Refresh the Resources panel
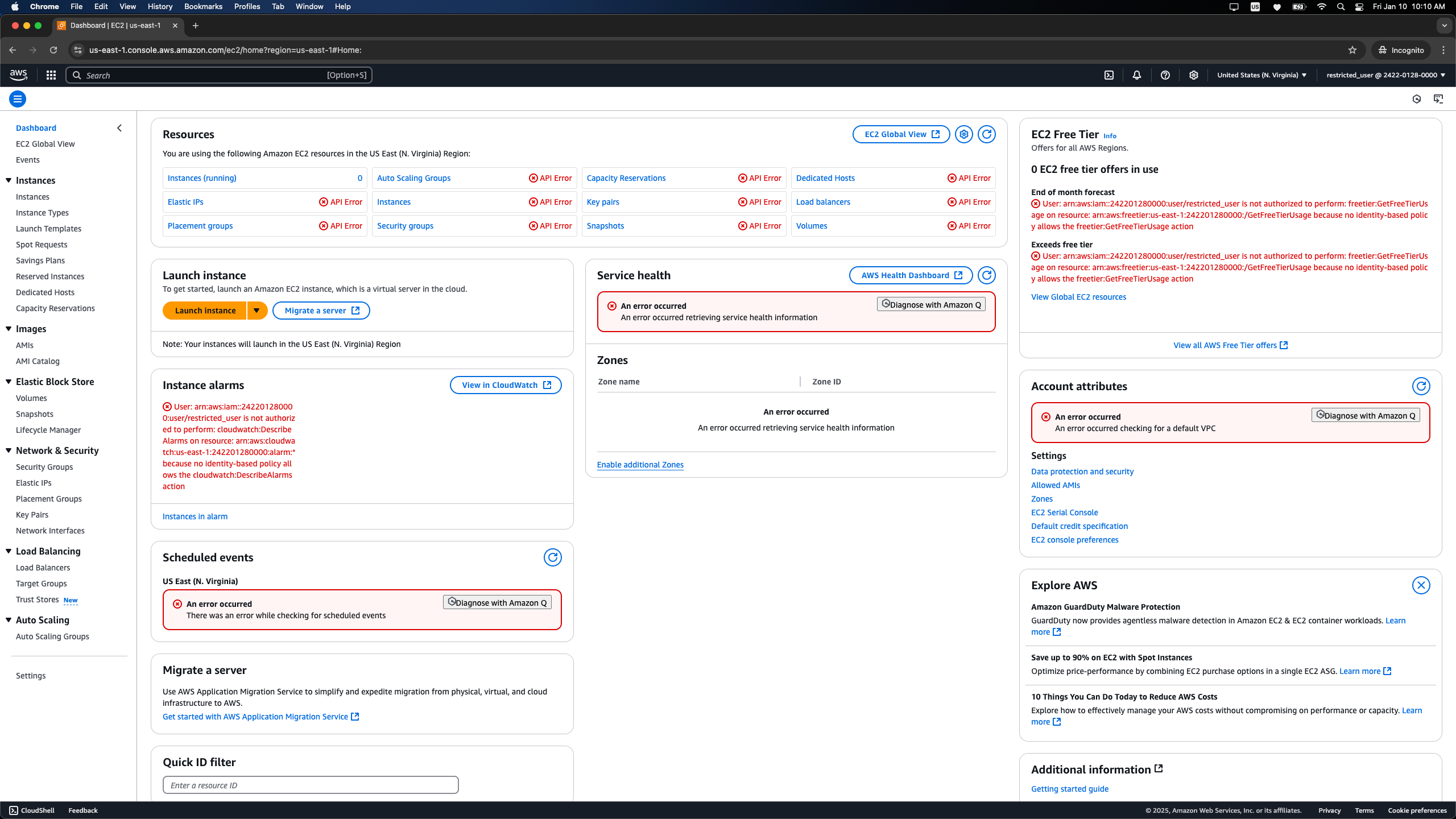Viewport: 1456px width, 819px height. pos(987,134)
